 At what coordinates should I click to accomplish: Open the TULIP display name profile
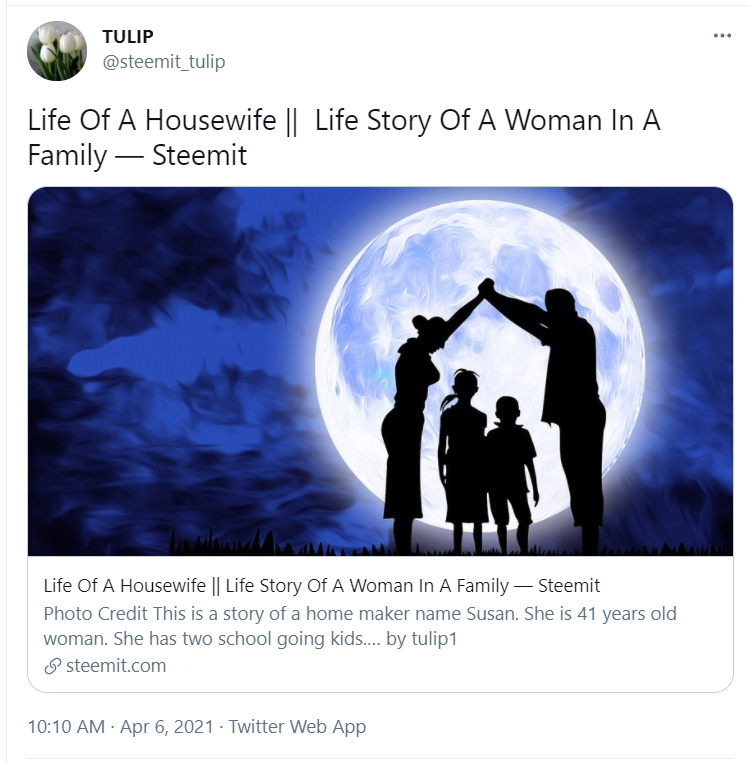click(128, 36)
